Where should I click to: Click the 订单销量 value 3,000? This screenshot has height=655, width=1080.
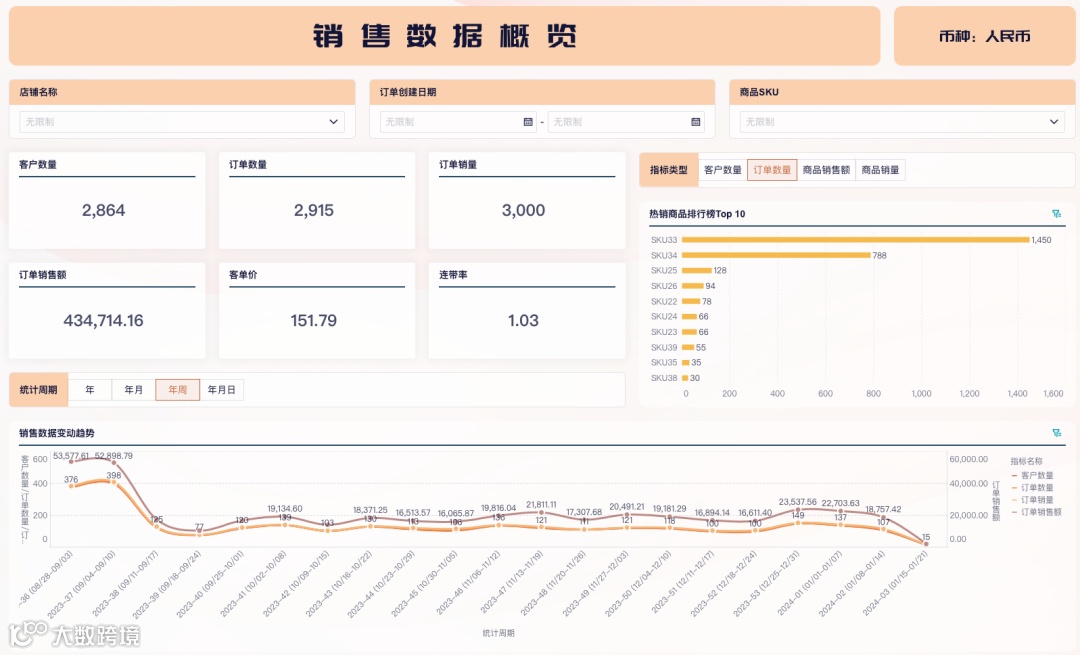(523, 211)
